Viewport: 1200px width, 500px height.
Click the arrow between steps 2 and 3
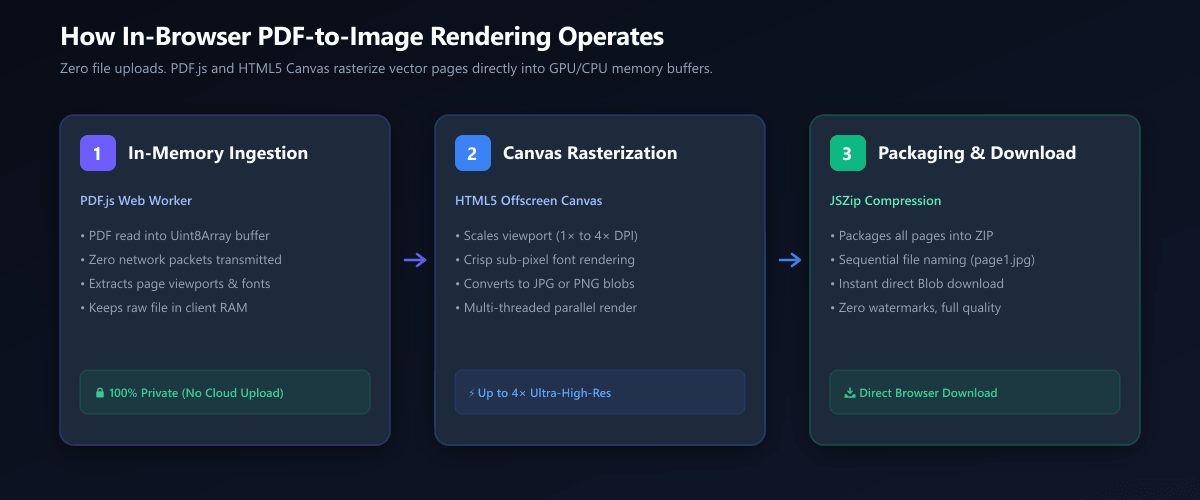coord(790,260)
